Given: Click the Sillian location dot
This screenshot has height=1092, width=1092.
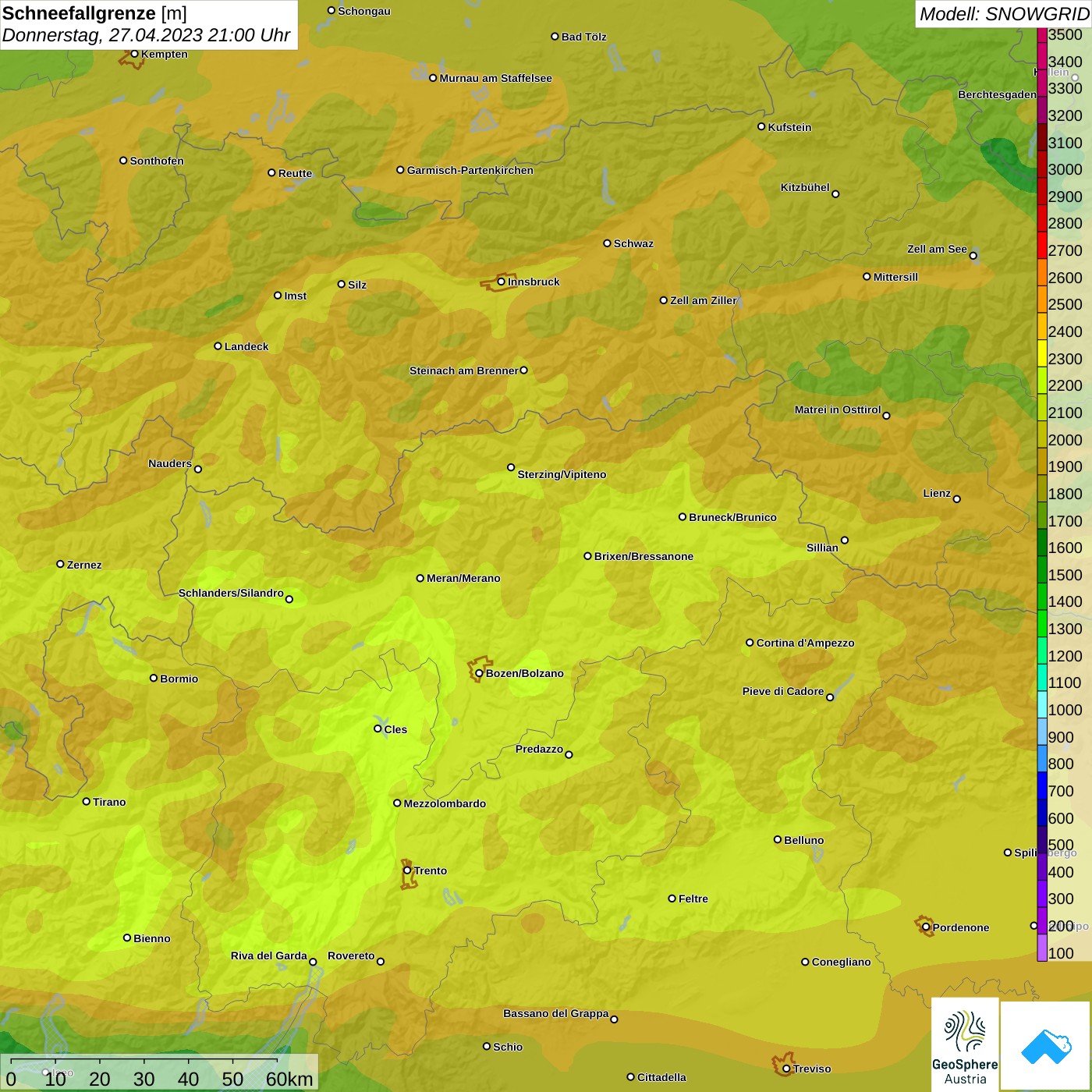Looking at the screenshot, I should pos(845,540).
